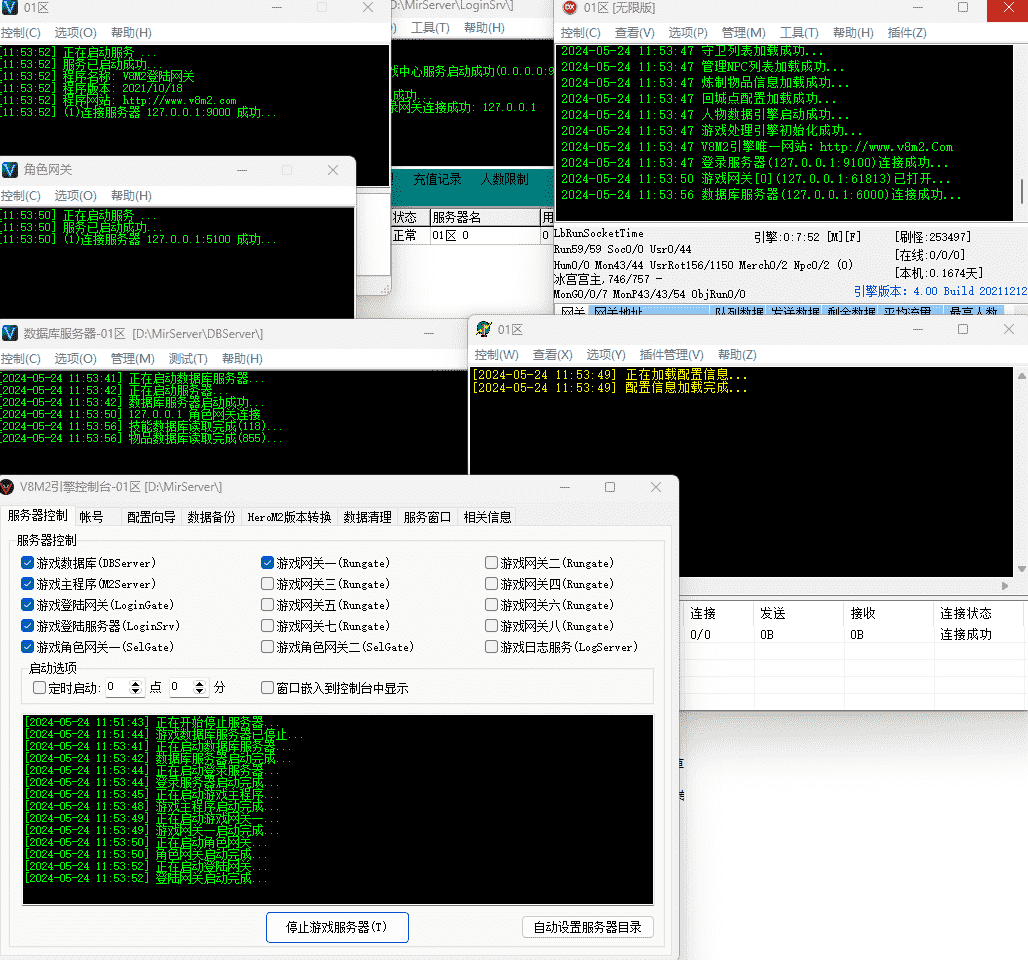Click 停止游戏服务器(T) button
The height and width of the screenshot is (960, 1028).
pyautogui.click(x=337, y=927)
